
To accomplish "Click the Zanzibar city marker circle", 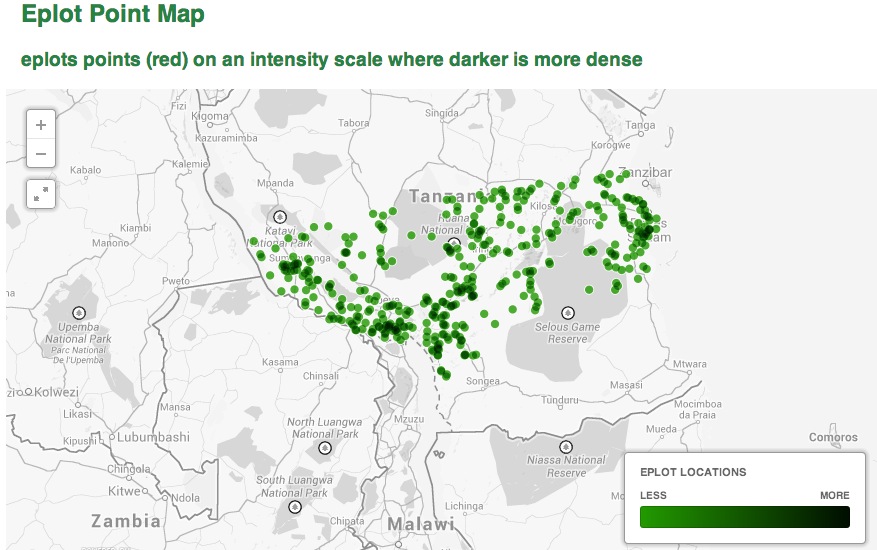I will pyautogui.click(x=645, y=184).
